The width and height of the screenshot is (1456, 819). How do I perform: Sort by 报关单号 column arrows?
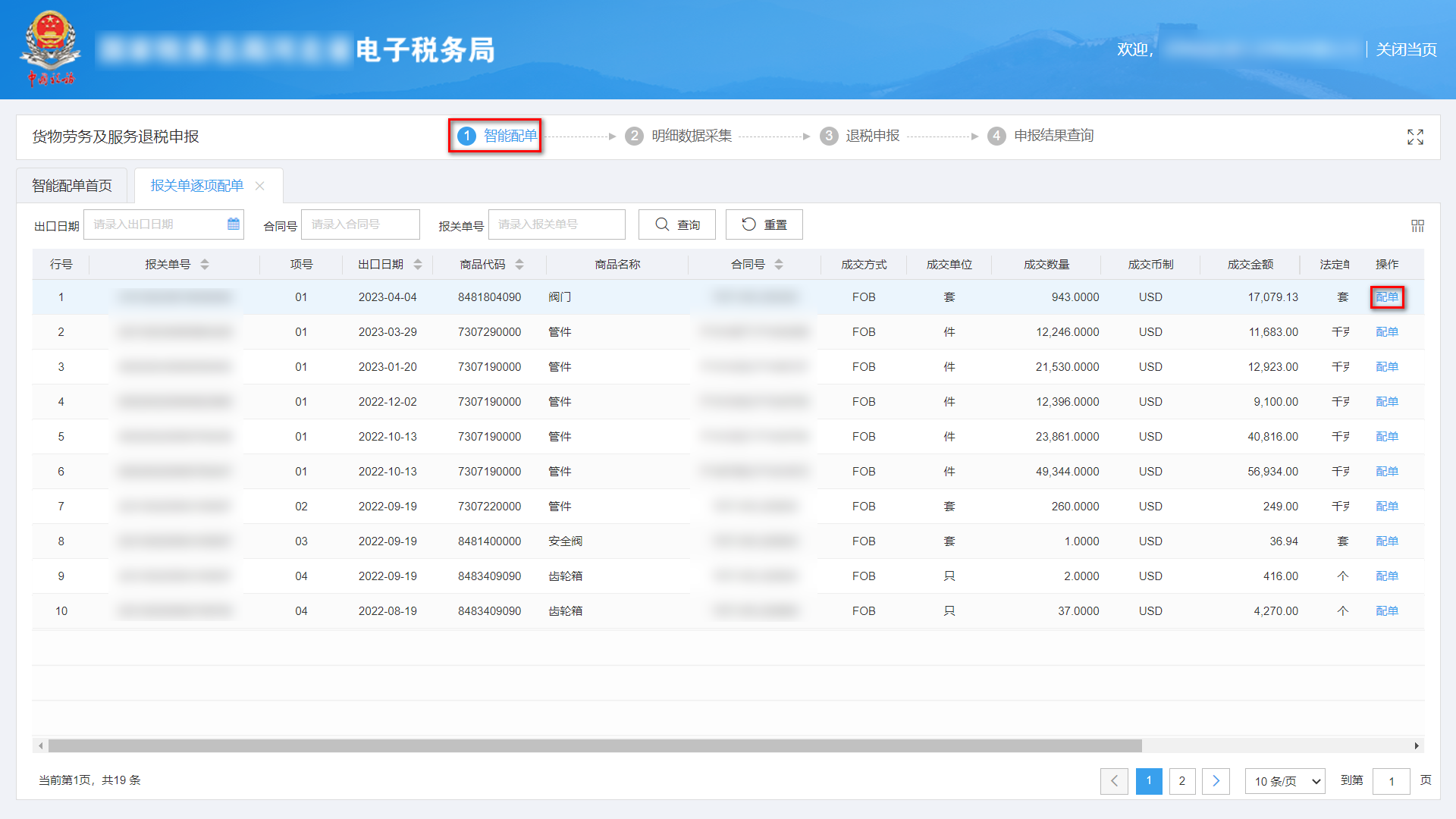[x=205, y=264]
